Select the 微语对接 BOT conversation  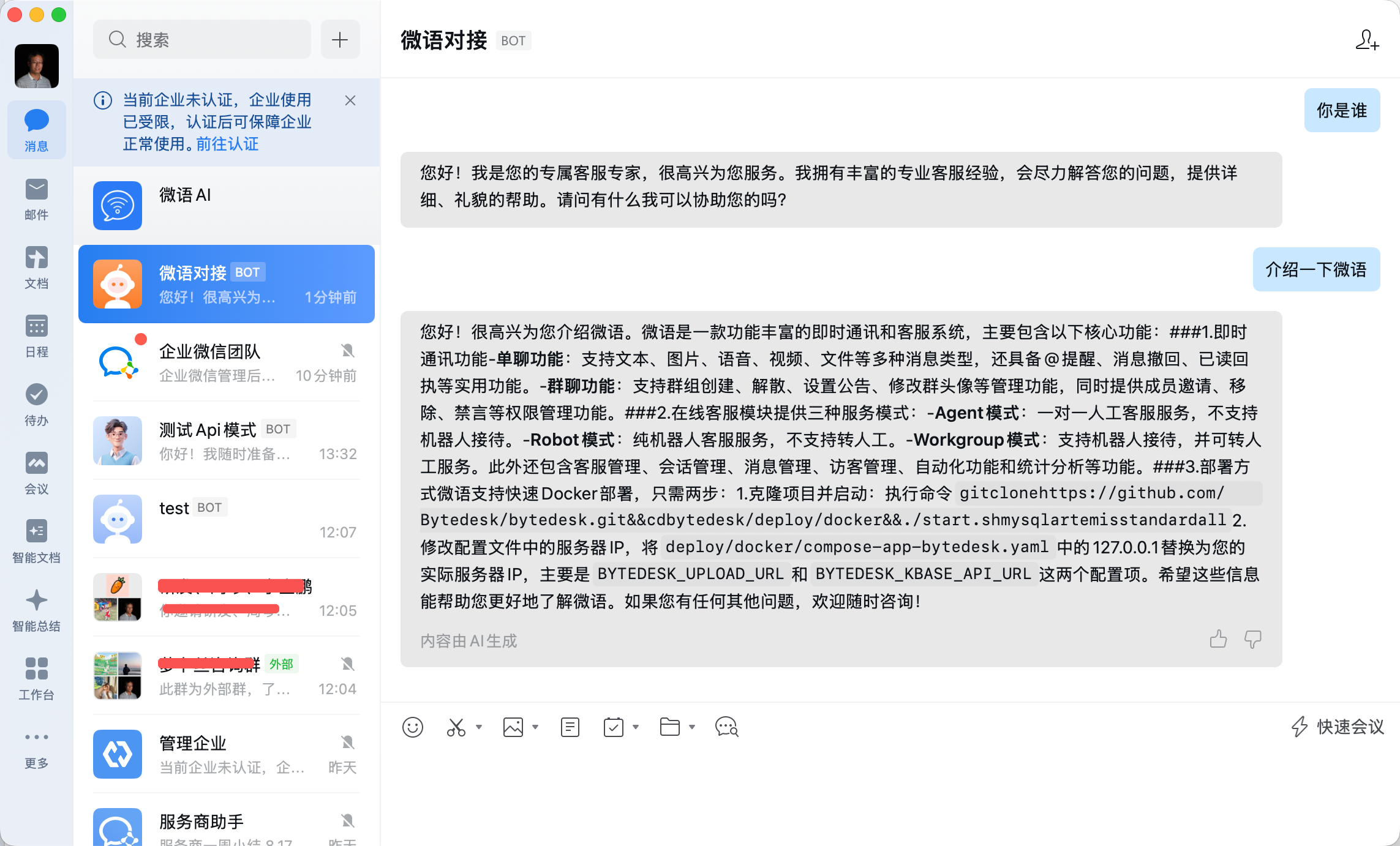pos(227,284)
